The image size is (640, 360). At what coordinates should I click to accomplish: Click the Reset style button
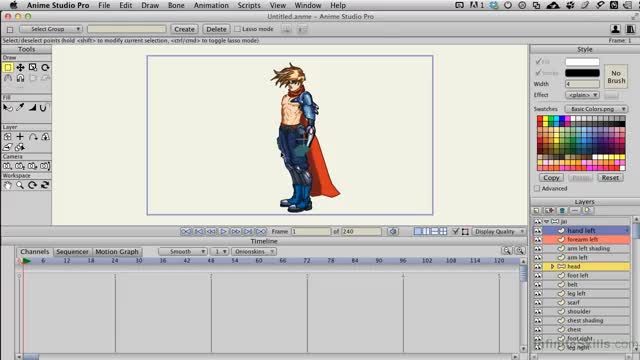pos(610,178)
